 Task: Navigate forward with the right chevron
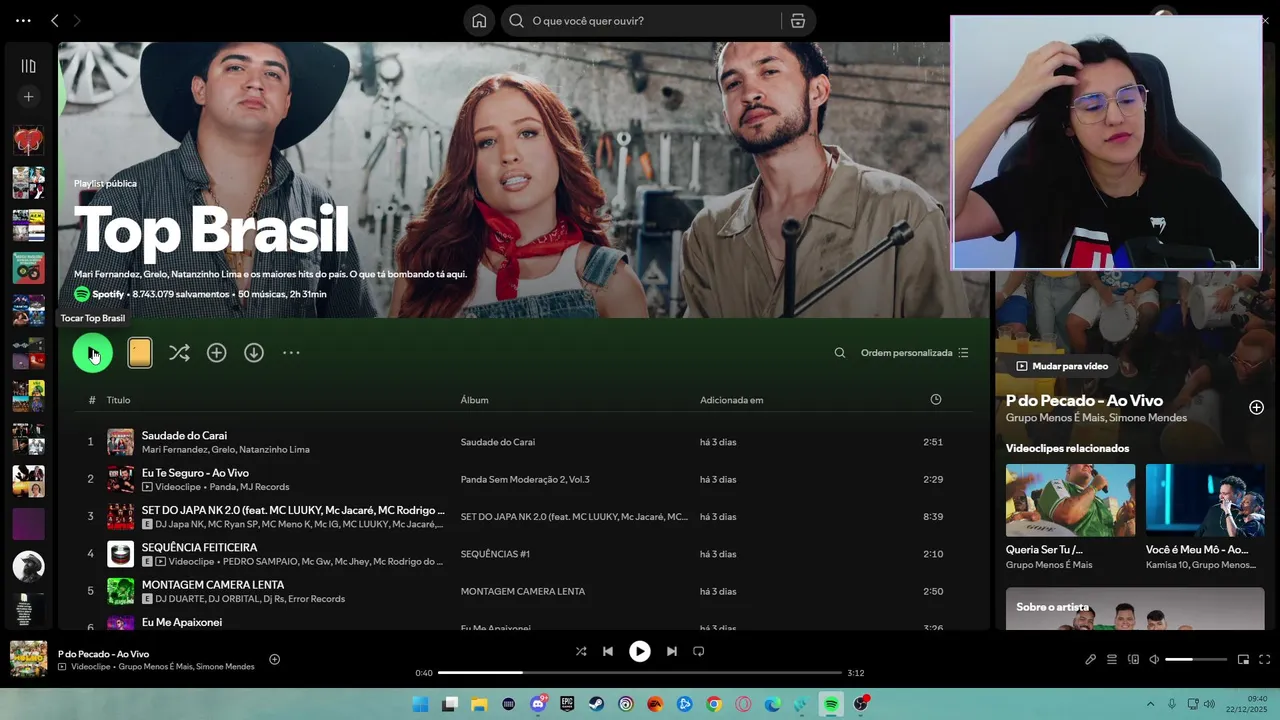77,21
